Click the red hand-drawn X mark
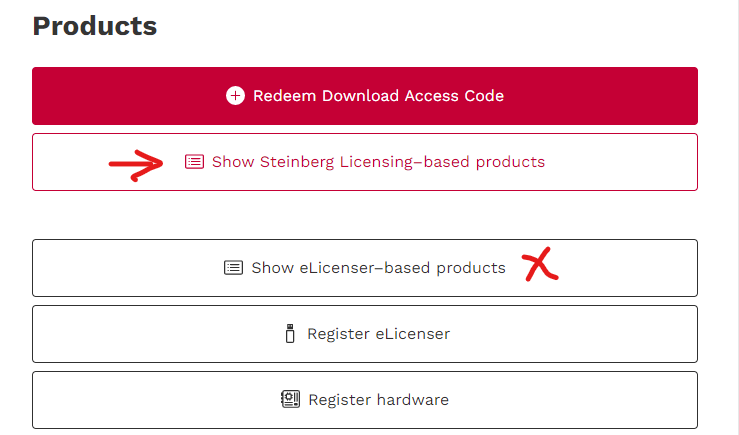Image resolution: width=739 pixels, height=435 pixels. [x=538, y=266]
